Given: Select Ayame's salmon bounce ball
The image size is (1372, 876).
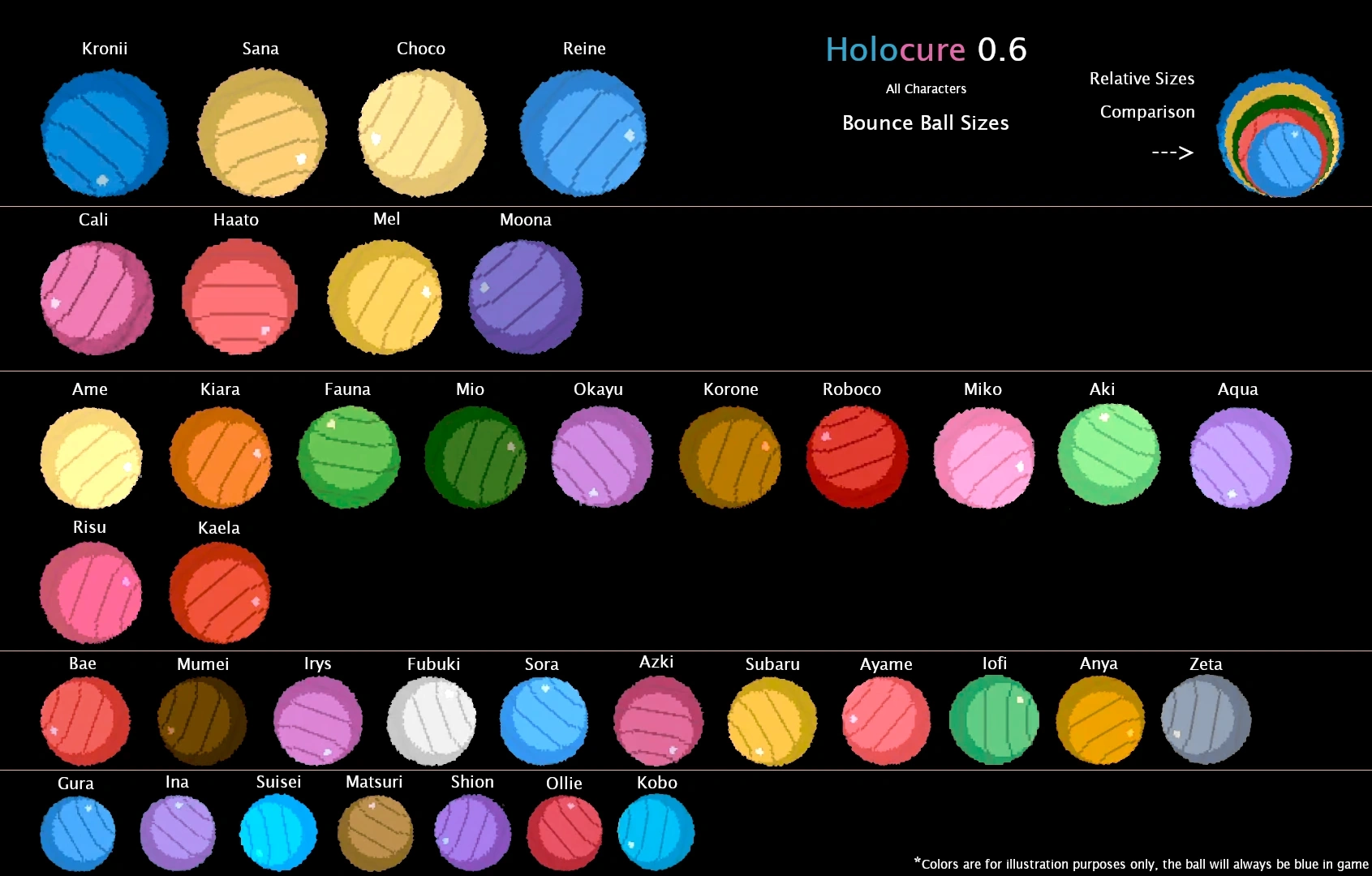Looking at the screenshot, I should pyautogui.click(x=886, y=721).
